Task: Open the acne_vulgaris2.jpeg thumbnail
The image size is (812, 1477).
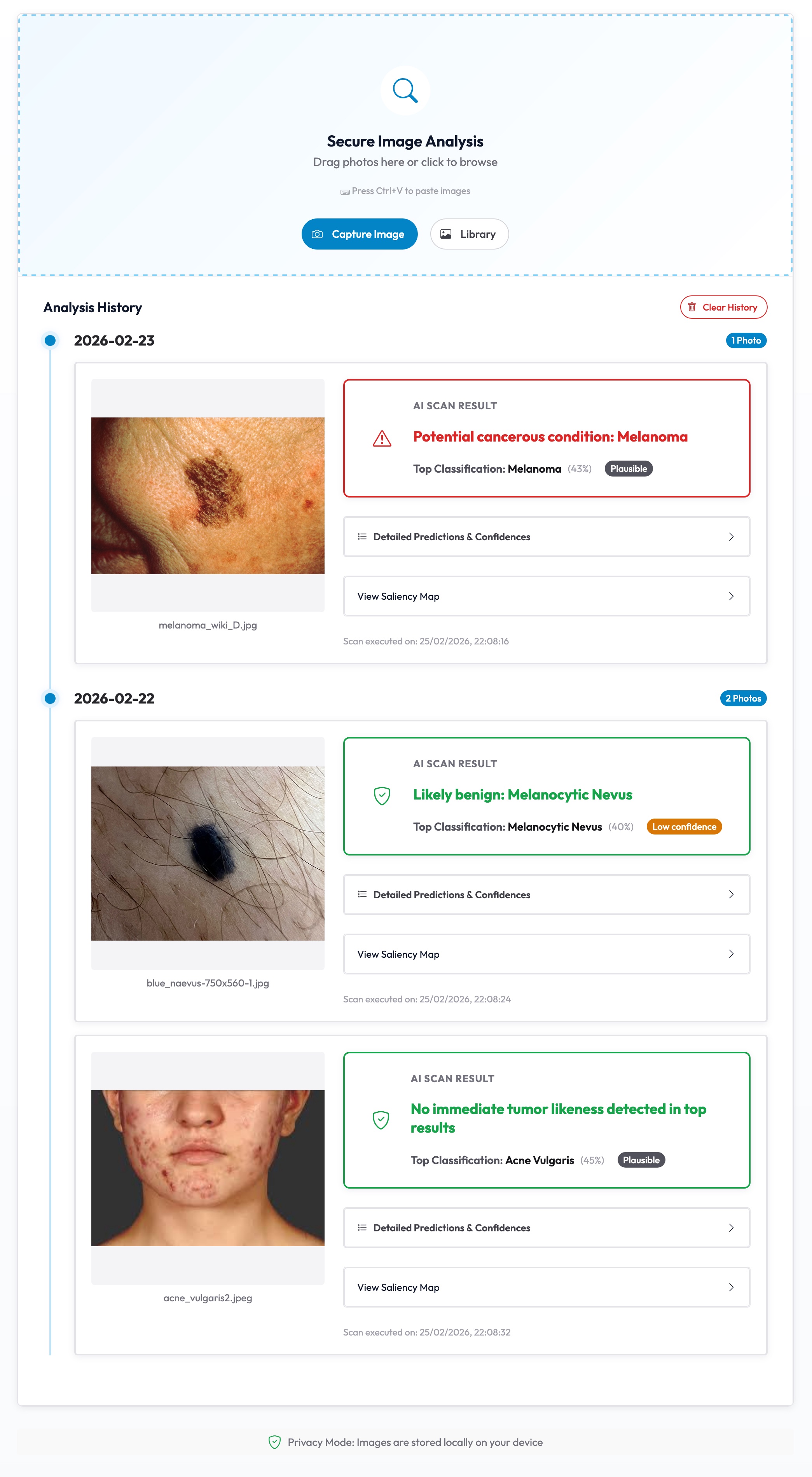Action: pos(208,1168)
